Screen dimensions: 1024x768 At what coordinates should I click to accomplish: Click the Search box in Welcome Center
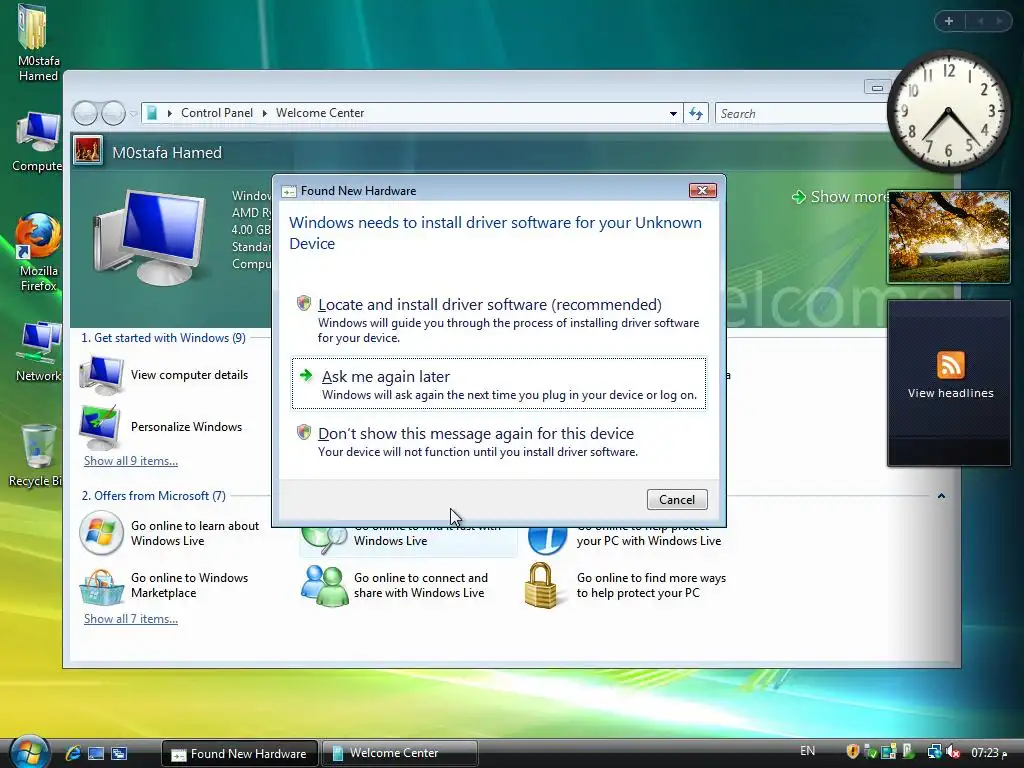(x=802, y=114)
